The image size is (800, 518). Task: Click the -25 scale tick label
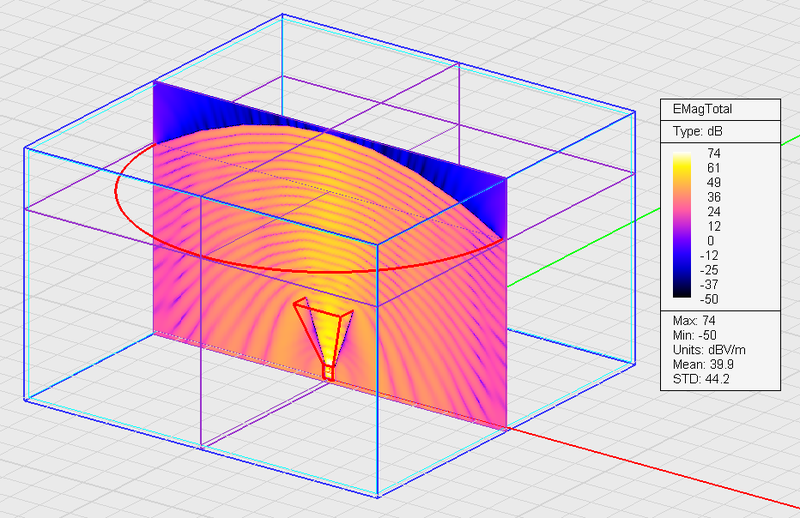click(x=709, y=270)
